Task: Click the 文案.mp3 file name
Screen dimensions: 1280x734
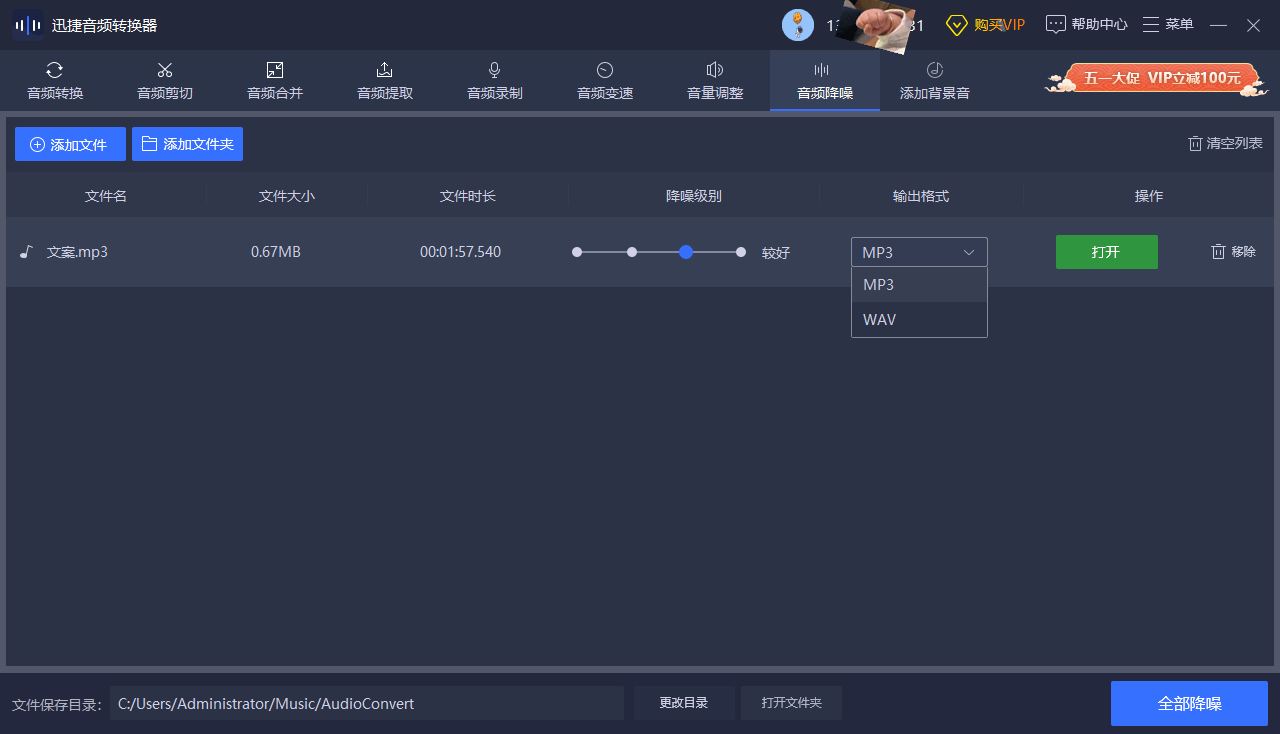Action: 77,252
